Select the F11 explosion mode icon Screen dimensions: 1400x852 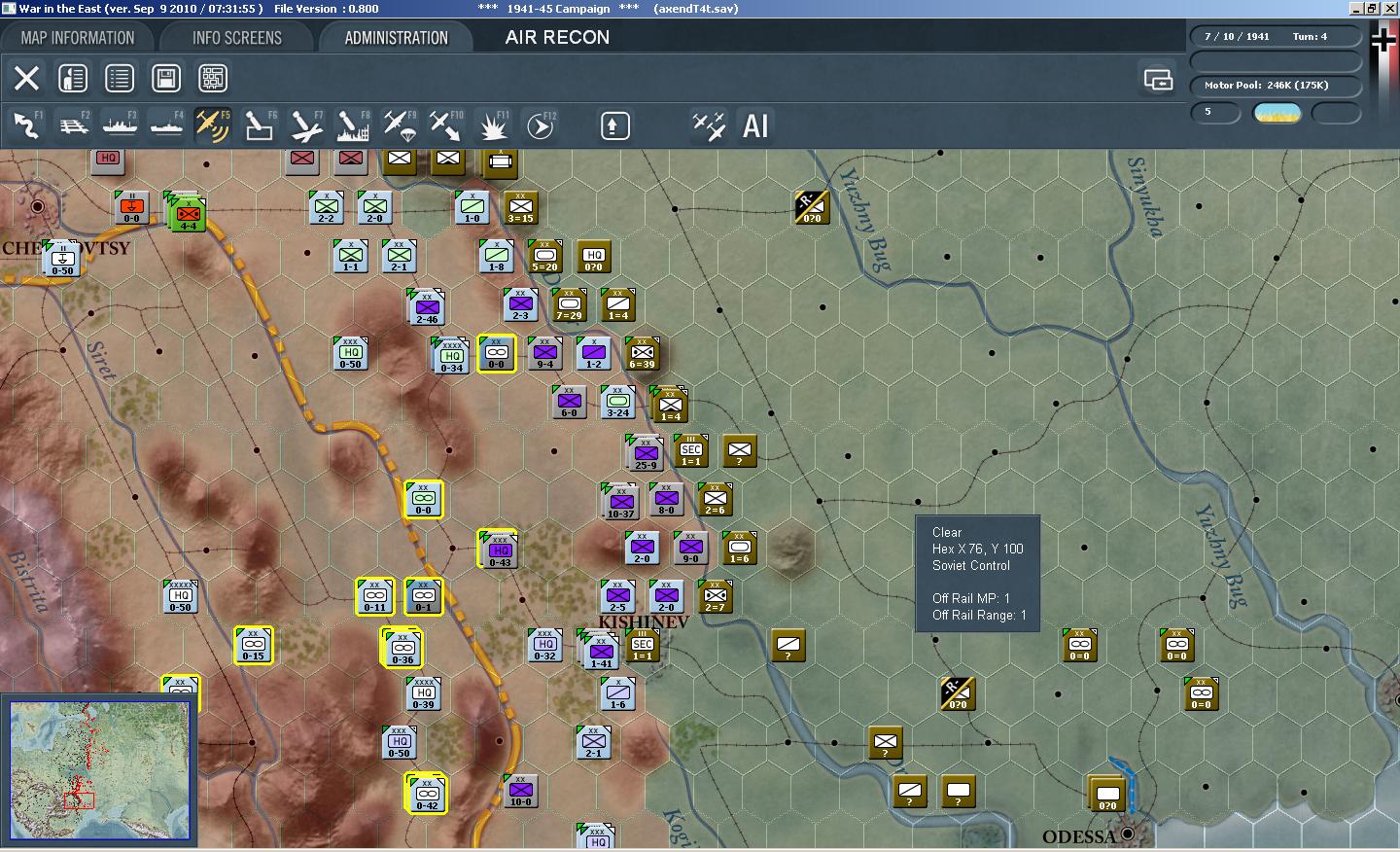(x=493, y=125)
